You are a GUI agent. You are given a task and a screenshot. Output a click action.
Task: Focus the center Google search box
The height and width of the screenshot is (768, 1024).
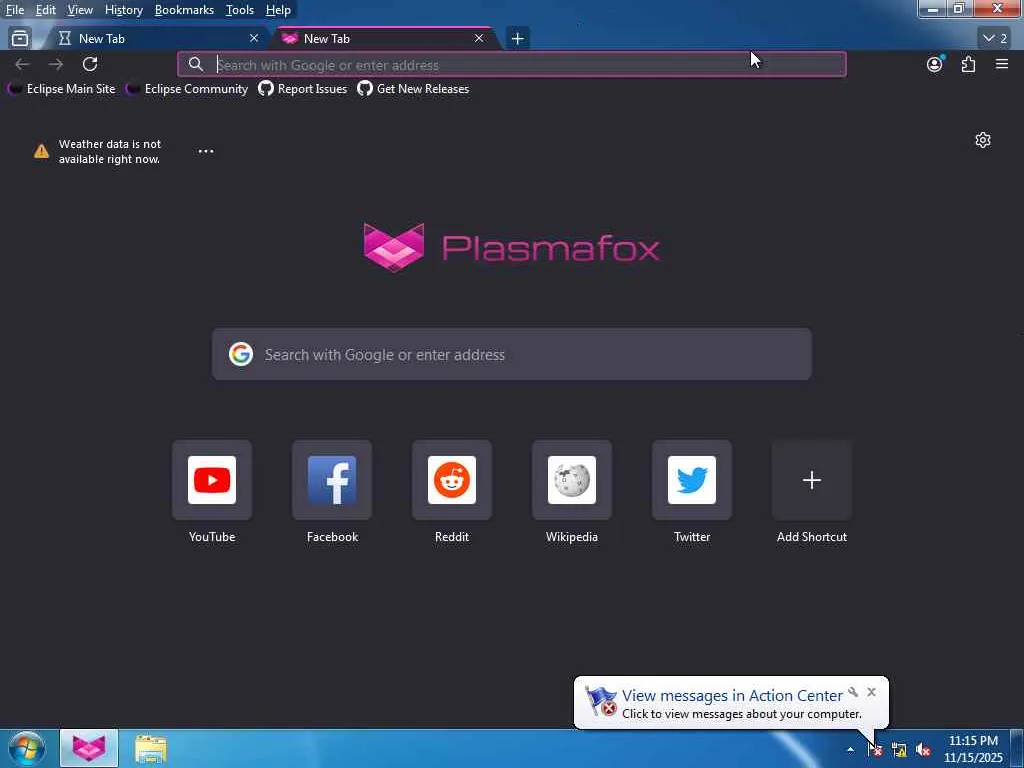pyautogui.click(x=512, y=354)
